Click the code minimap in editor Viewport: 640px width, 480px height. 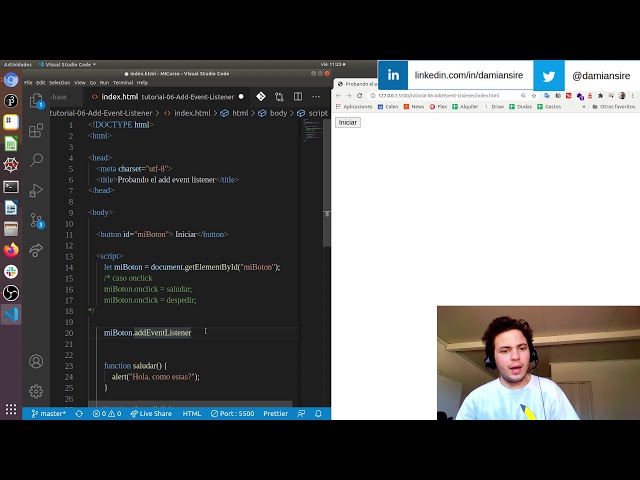pyautogui.click(x=313, y=131)
